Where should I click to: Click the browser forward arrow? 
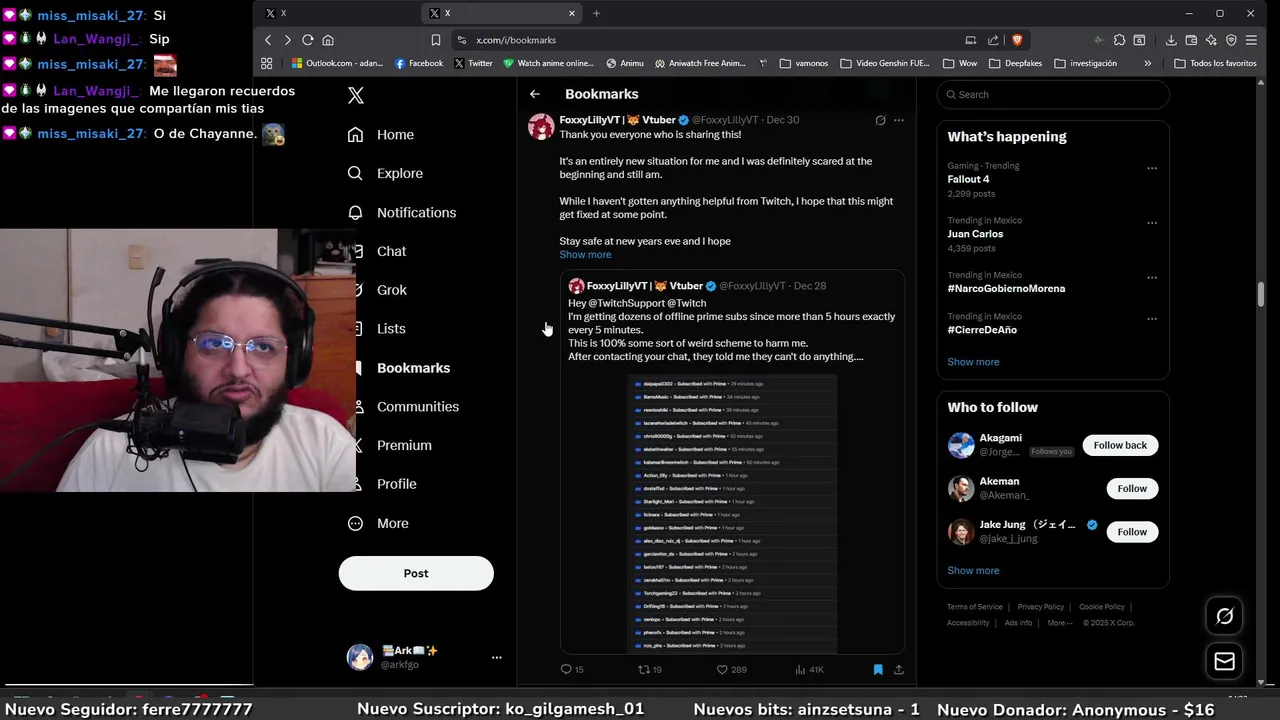click(287, 40)
